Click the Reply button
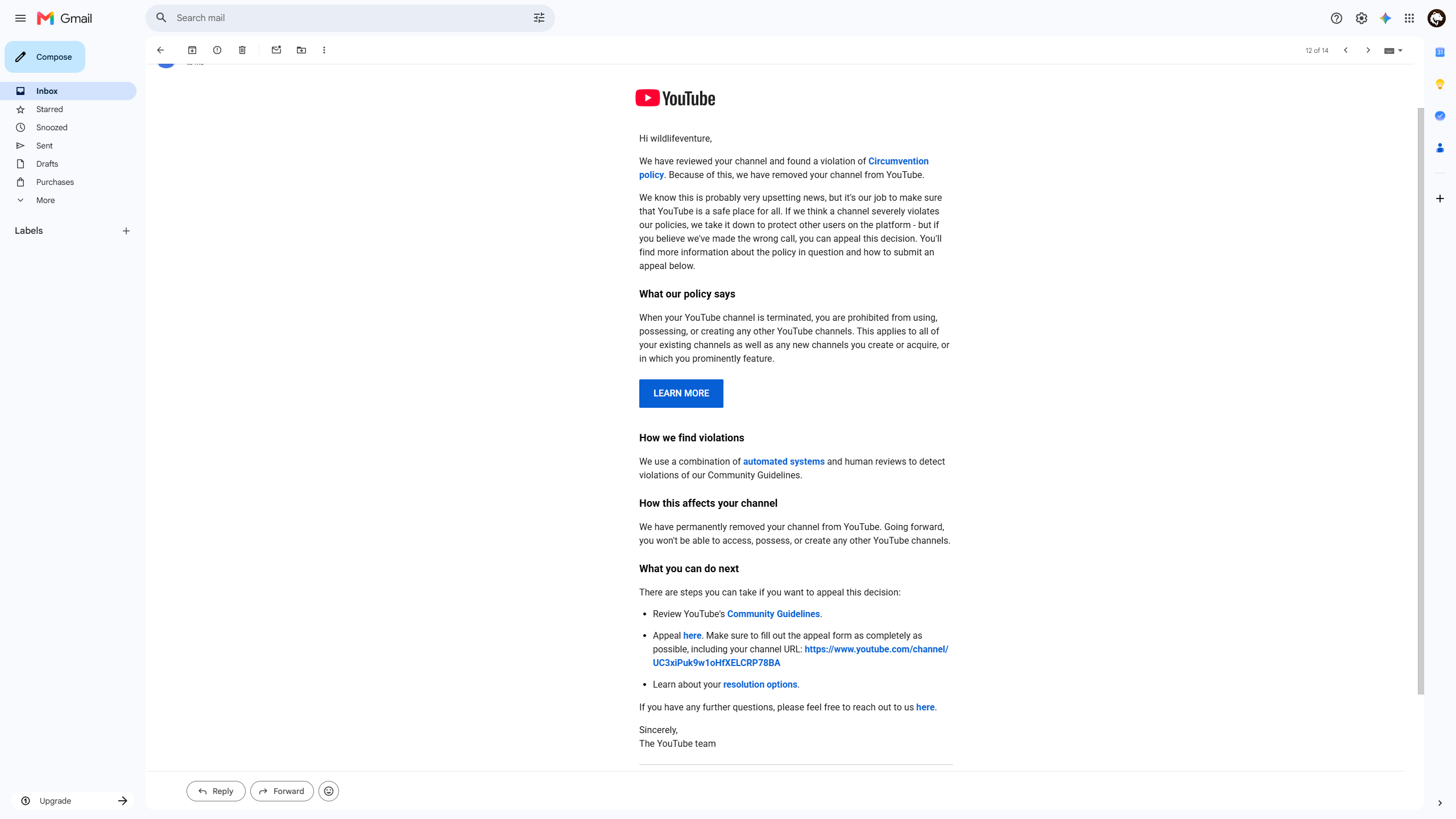This screenshot has width=1456, height=819. click(216, 791)
